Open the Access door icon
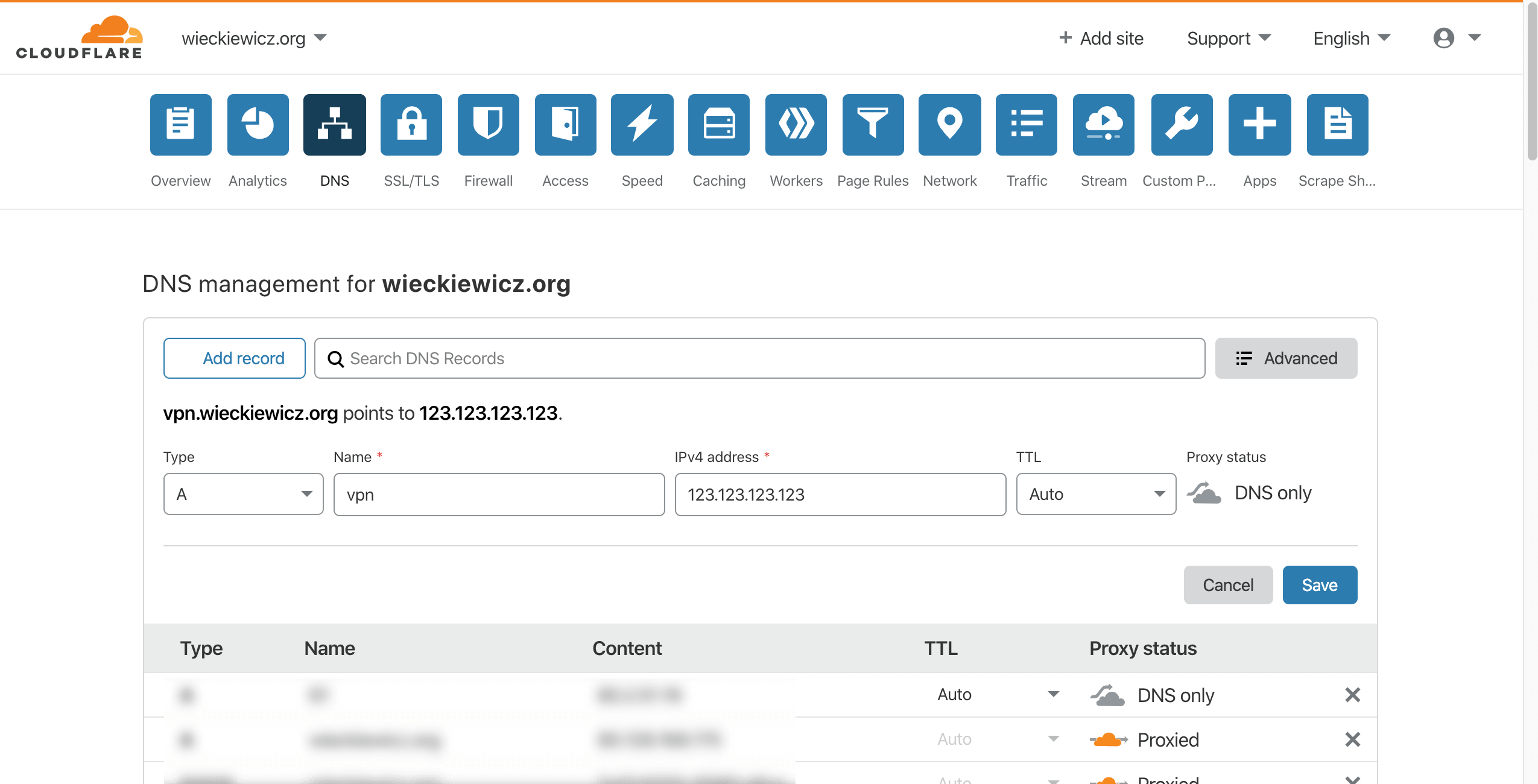This screenshot has height=784, width=1538. click(565, 125)
